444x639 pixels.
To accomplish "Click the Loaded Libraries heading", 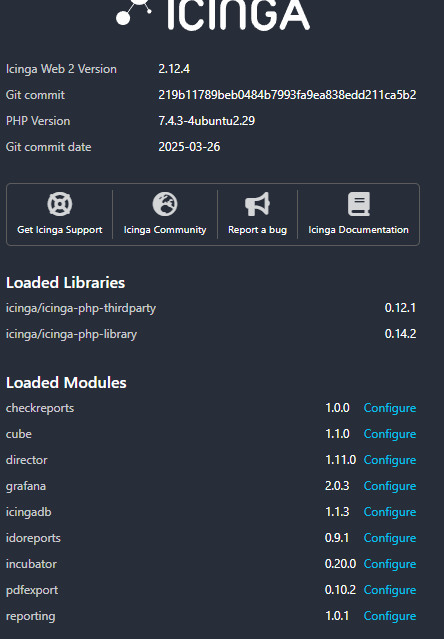I will tap(65, 283).
